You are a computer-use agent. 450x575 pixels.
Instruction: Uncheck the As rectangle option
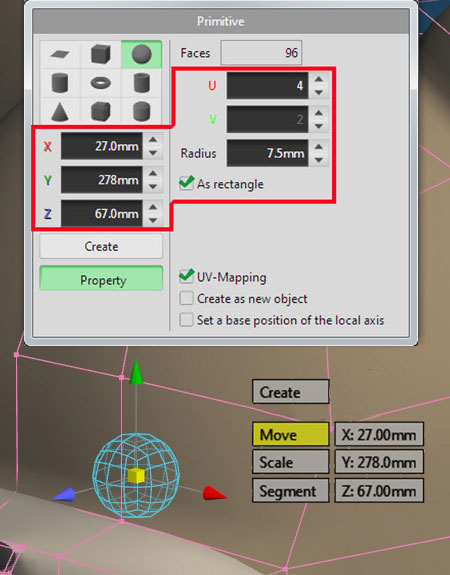[186, 183]
